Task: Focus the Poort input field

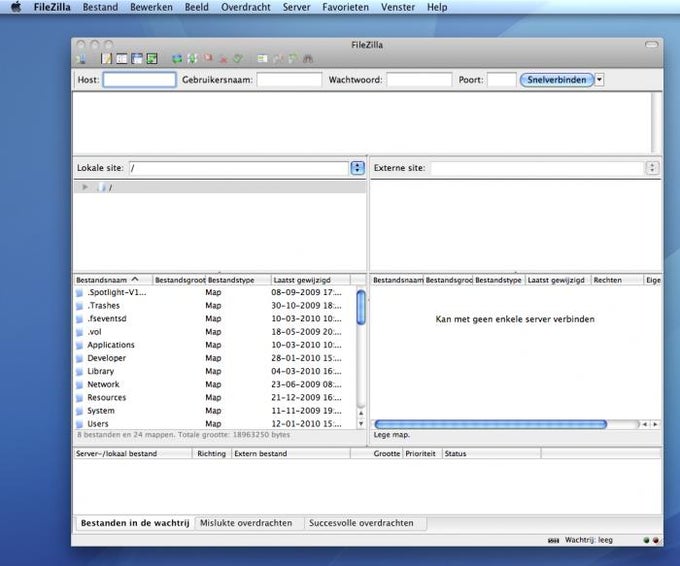Action: point(502,80)
